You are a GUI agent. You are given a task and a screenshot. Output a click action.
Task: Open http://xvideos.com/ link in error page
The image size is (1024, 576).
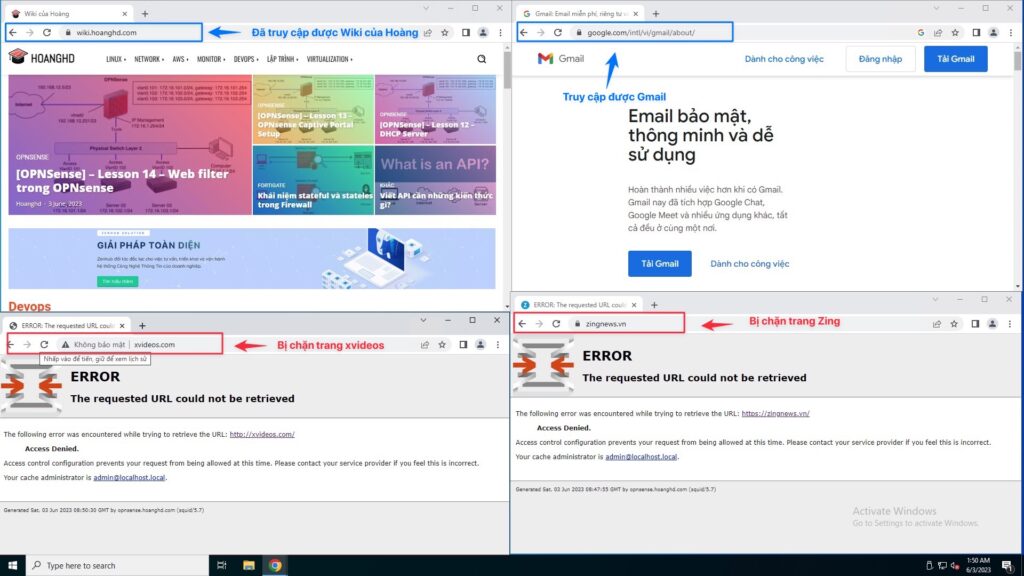262,434
